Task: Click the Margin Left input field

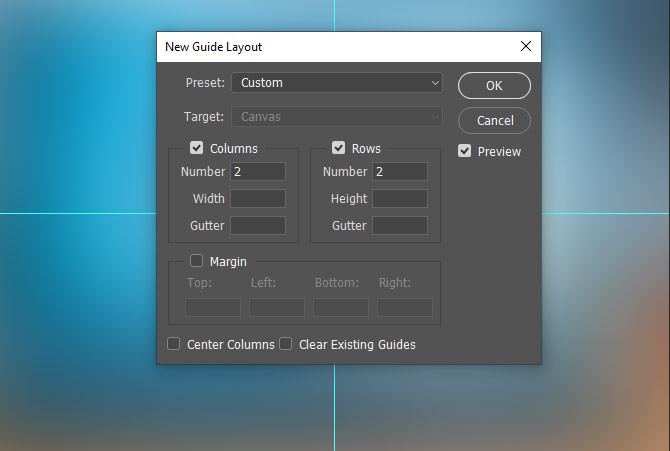Action: (x=277, y=307)
